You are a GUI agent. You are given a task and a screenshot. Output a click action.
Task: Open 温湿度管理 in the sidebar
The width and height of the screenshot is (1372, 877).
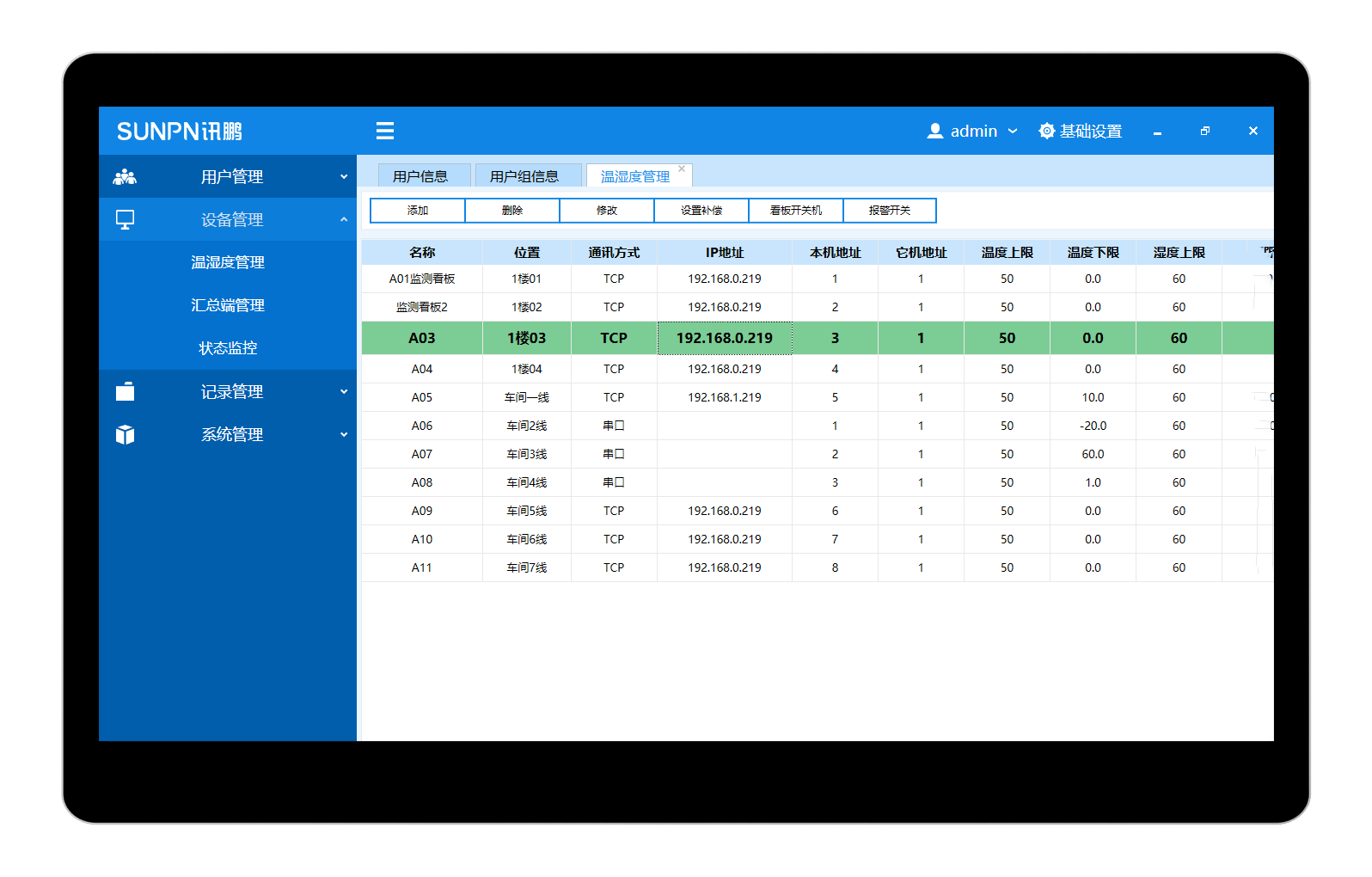[228, 262]
